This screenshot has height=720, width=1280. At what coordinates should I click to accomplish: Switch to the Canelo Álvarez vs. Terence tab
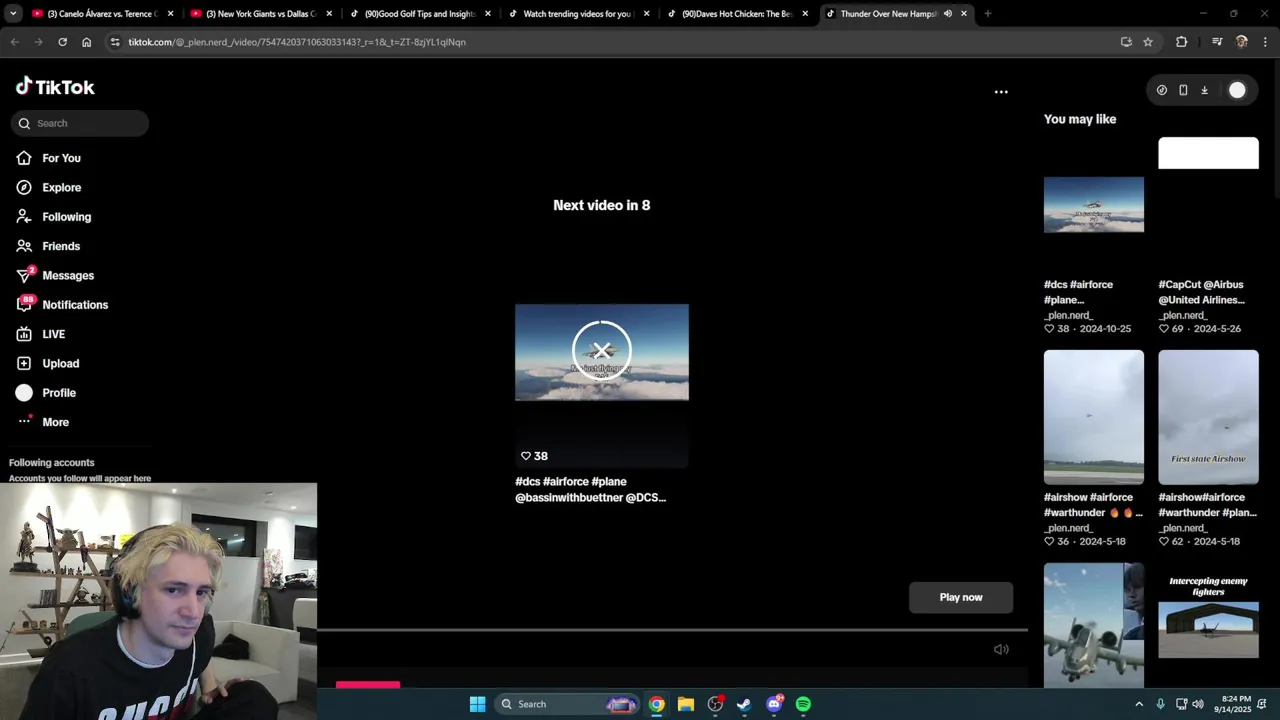click(x=100, y=14)
